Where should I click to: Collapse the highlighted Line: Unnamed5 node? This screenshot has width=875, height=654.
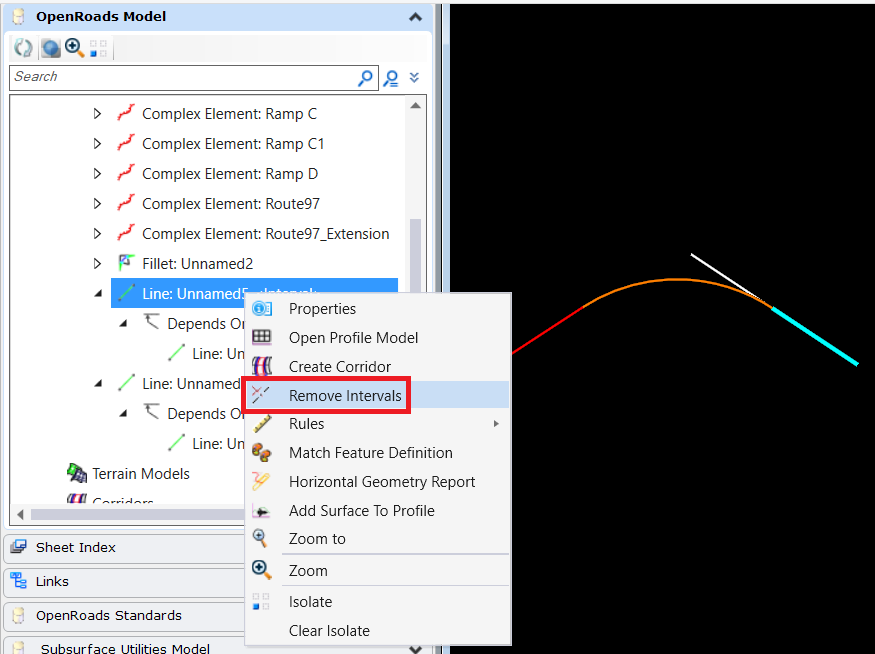coord(98,294)
